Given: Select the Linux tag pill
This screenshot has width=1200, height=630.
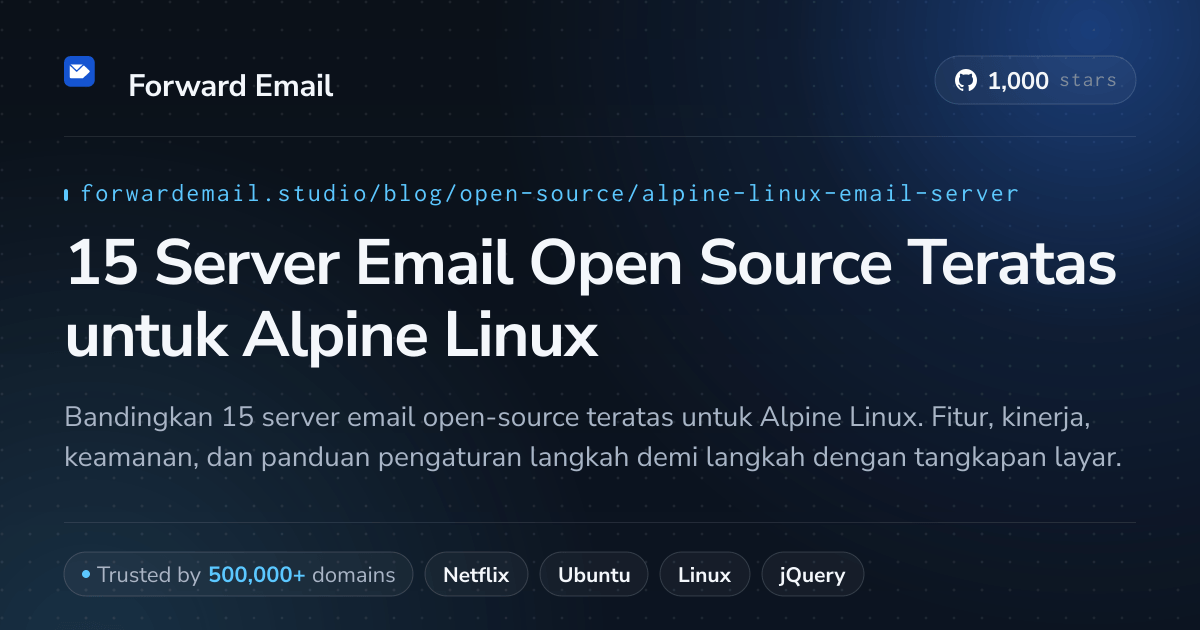Looking at the screenshot, I should tap(705, 575).
